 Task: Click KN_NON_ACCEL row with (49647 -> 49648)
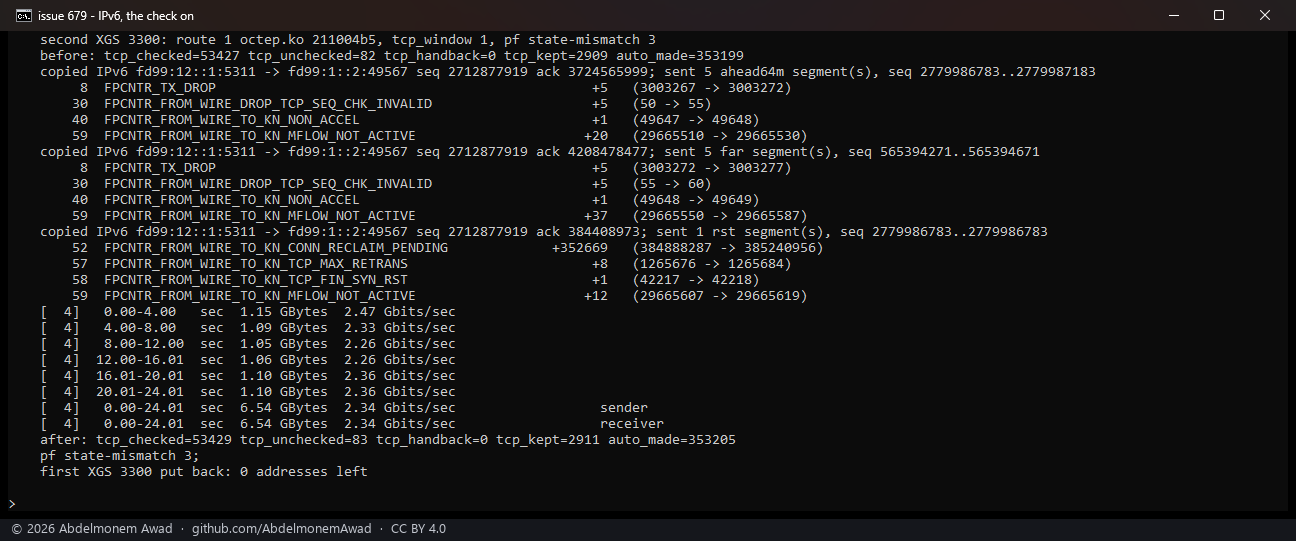[x=416, y=120]
